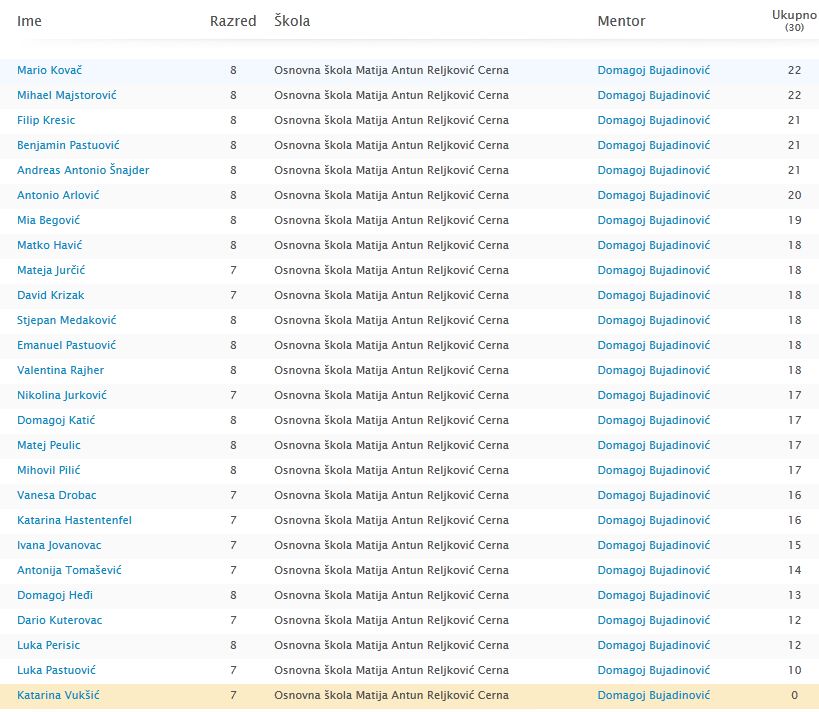Open Luka Pastuović student link
This screenshot has width=819, height=712.
pyautogui.click(x=56, y=670)
